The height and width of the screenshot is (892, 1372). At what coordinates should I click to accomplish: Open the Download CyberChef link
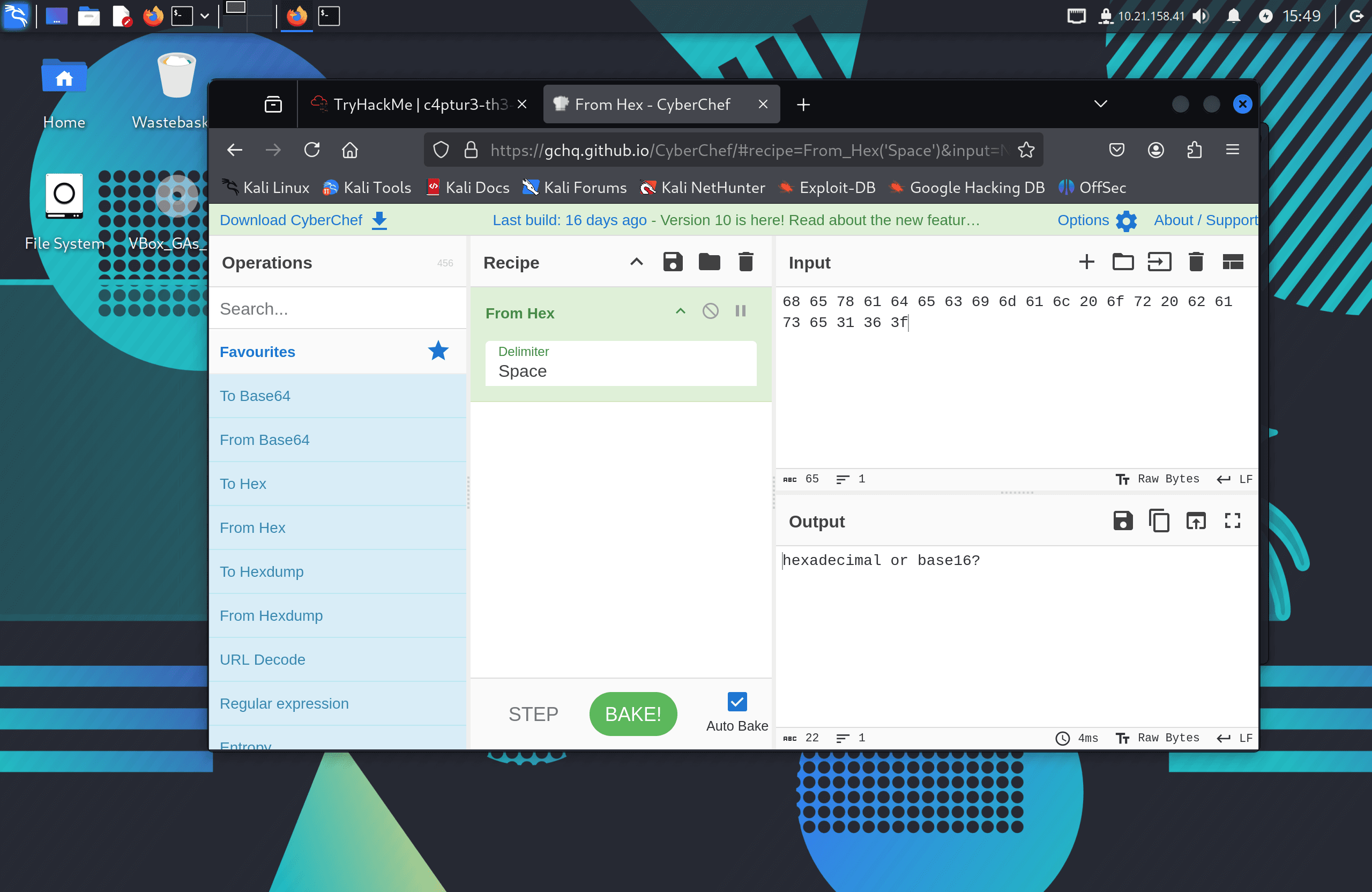pos(303,220)
